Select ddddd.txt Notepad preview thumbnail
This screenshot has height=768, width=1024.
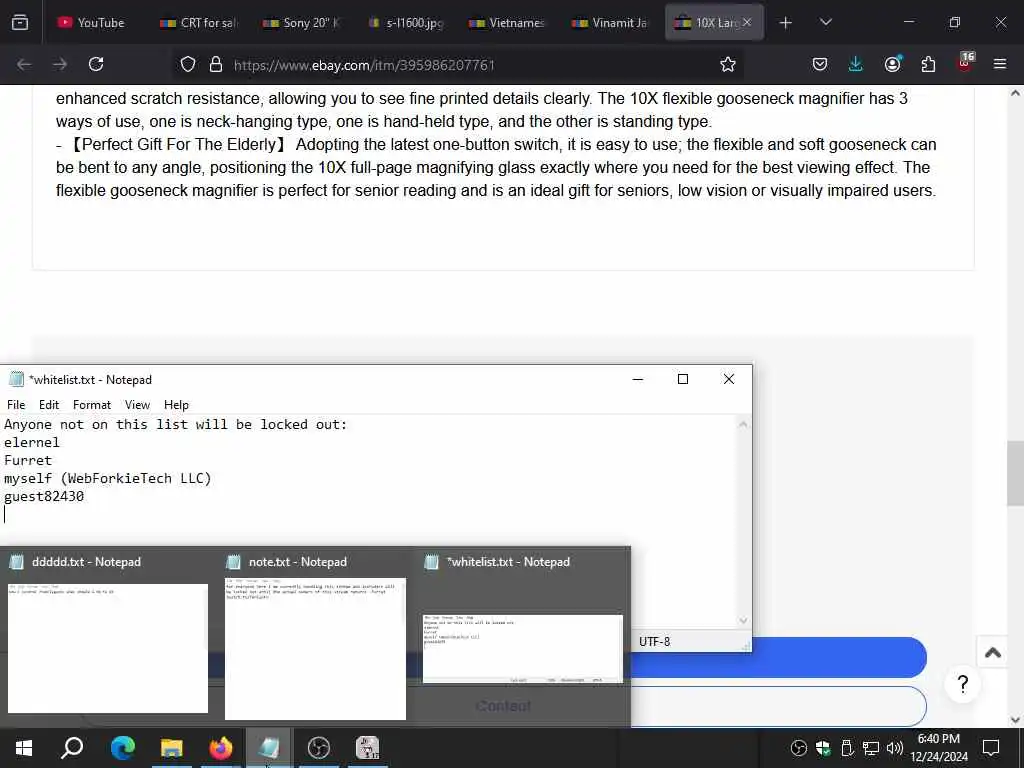click(108, 648)
